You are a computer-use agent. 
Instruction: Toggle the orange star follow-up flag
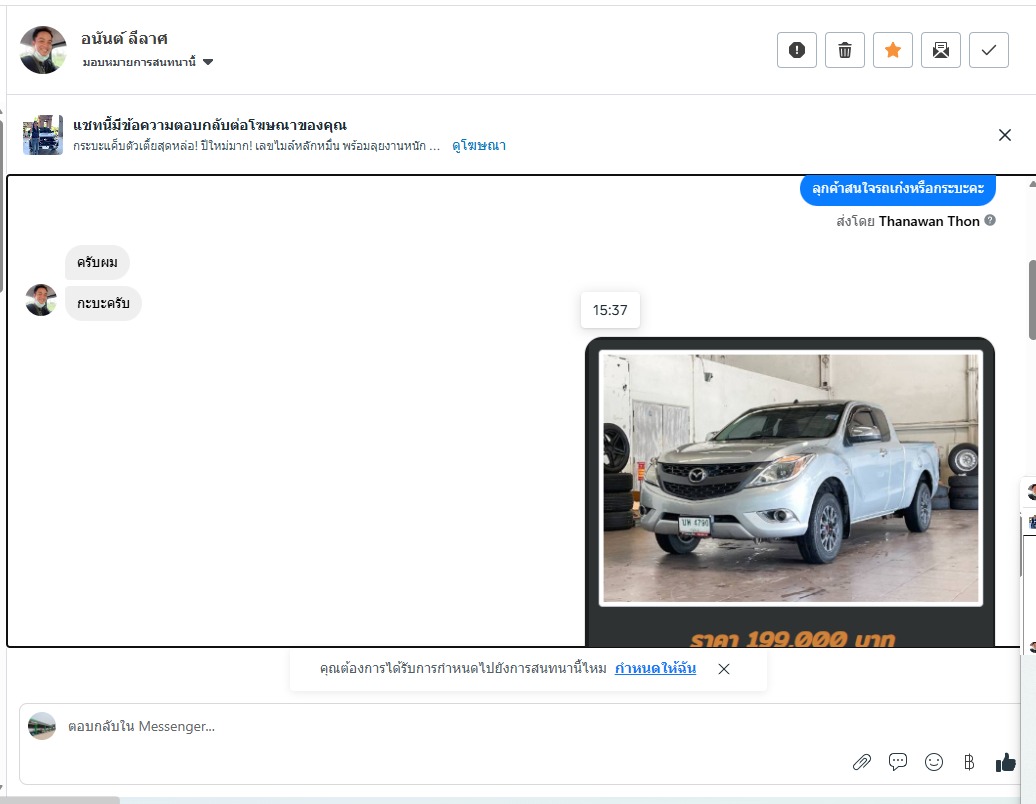pyautogui.click(x=893, y=50)
